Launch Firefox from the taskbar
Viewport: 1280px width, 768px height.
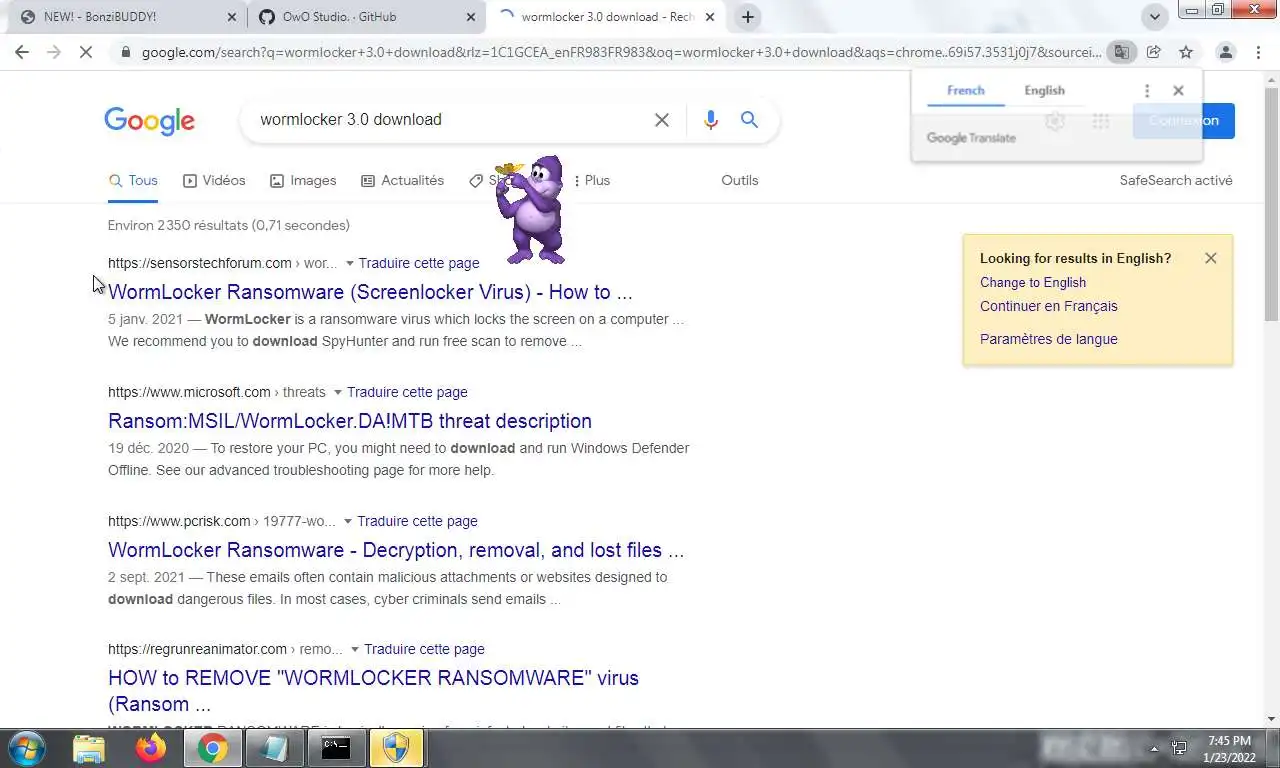pyautogui.click(x=151, y=748)
